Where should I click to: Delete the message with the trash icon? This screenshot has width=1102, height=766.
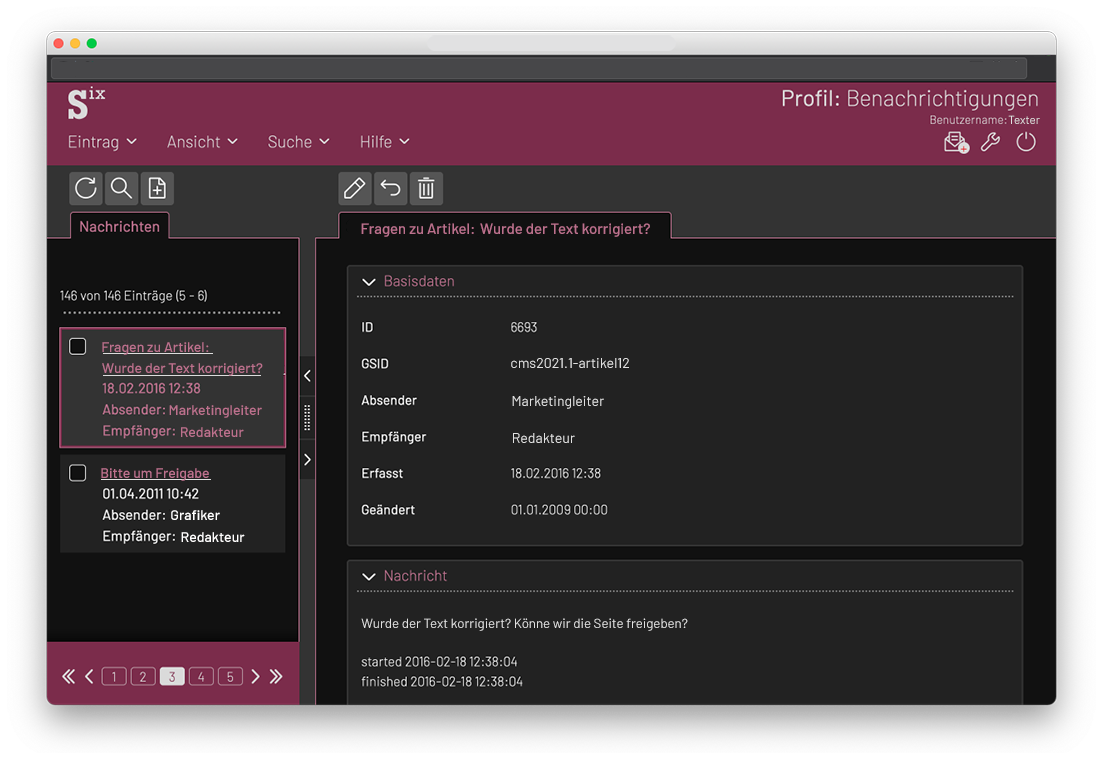pos(427,188)
